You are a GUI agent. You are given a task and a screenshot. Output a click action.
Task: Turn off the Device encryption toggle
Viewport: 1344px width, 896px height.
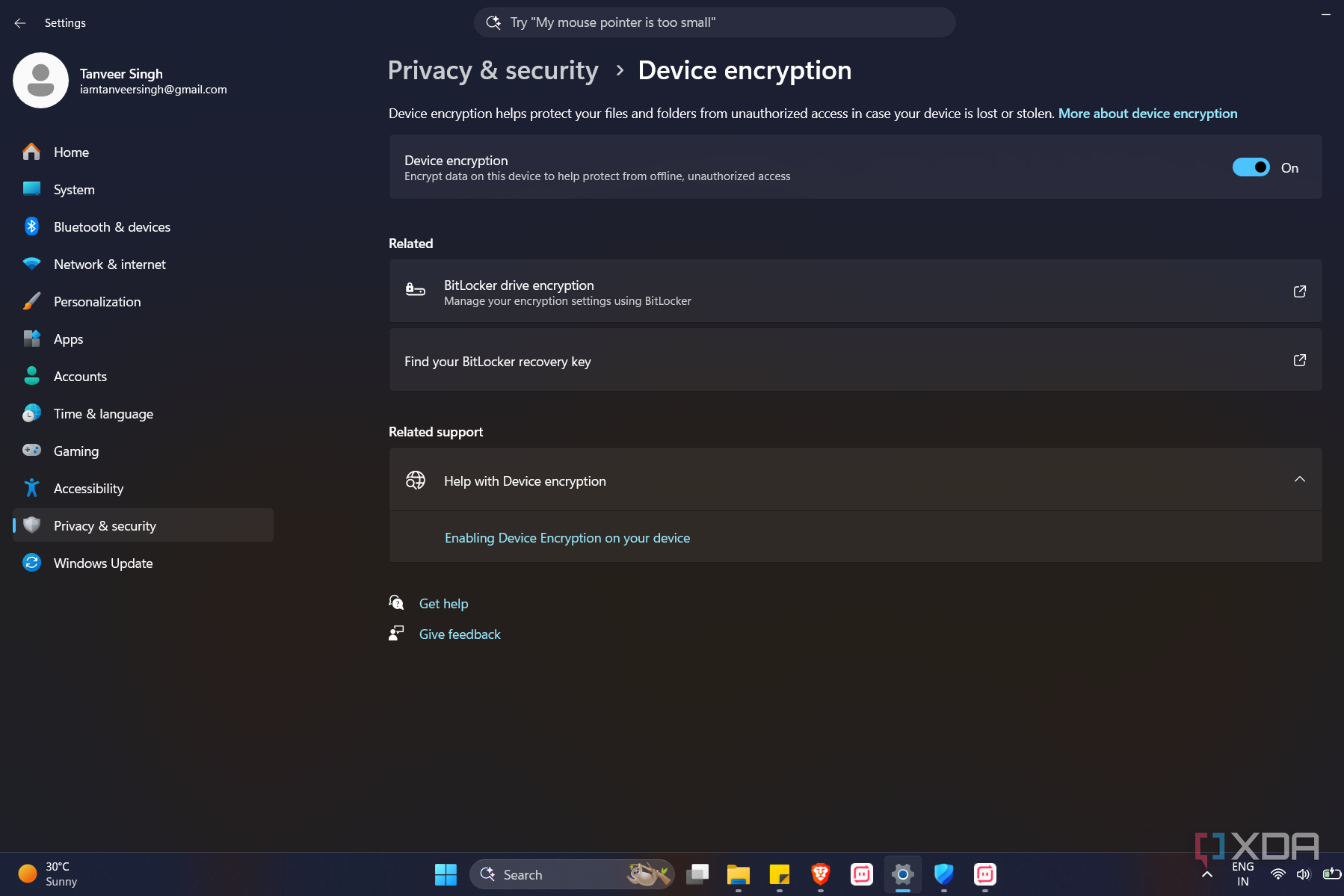tap(1251, 167)
